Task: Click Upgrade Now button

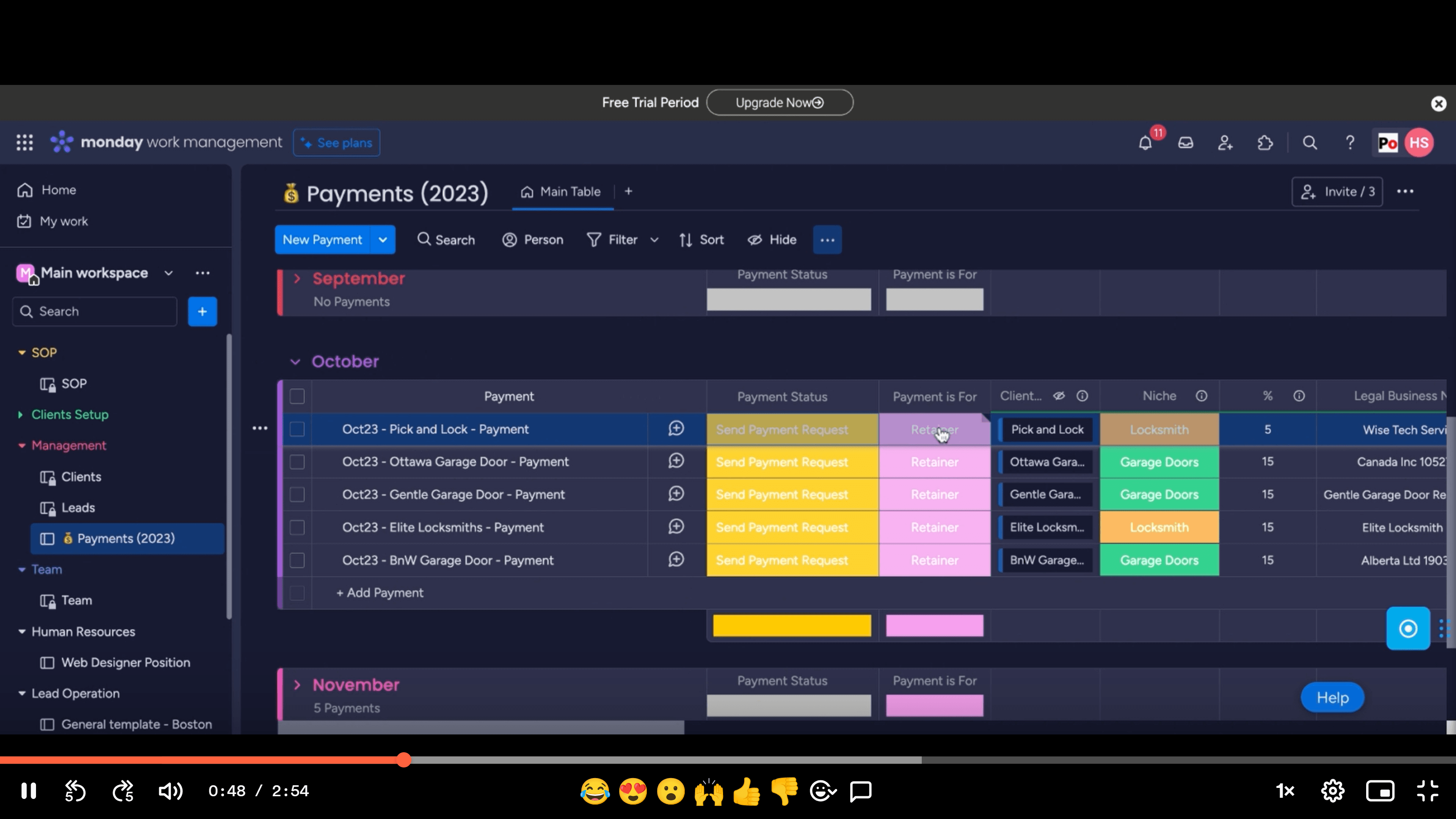Action: [780, 102]
